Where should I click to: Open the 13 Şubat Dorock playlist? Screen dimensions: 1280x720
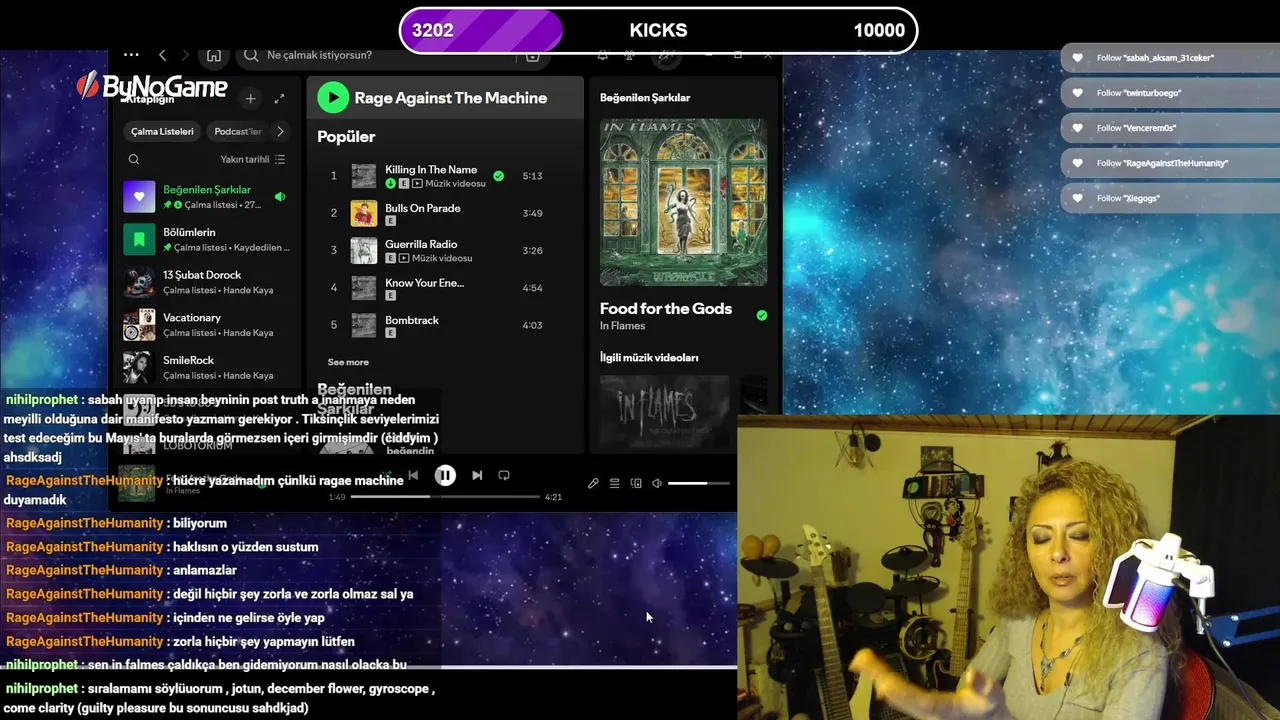coord(205,282)
